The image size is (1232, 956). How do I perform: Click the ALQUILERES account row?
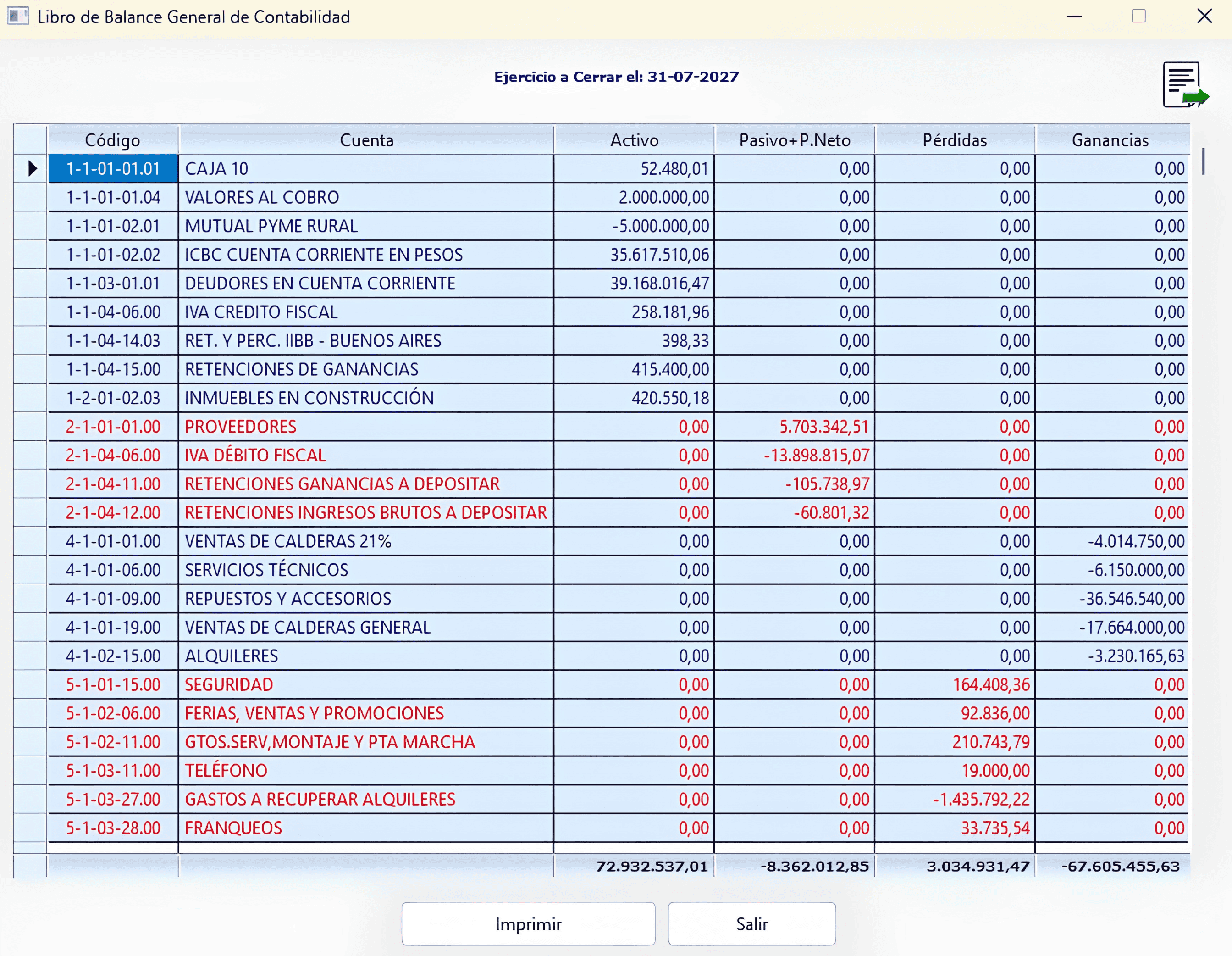pyautogui.click(x=366, y=656)
